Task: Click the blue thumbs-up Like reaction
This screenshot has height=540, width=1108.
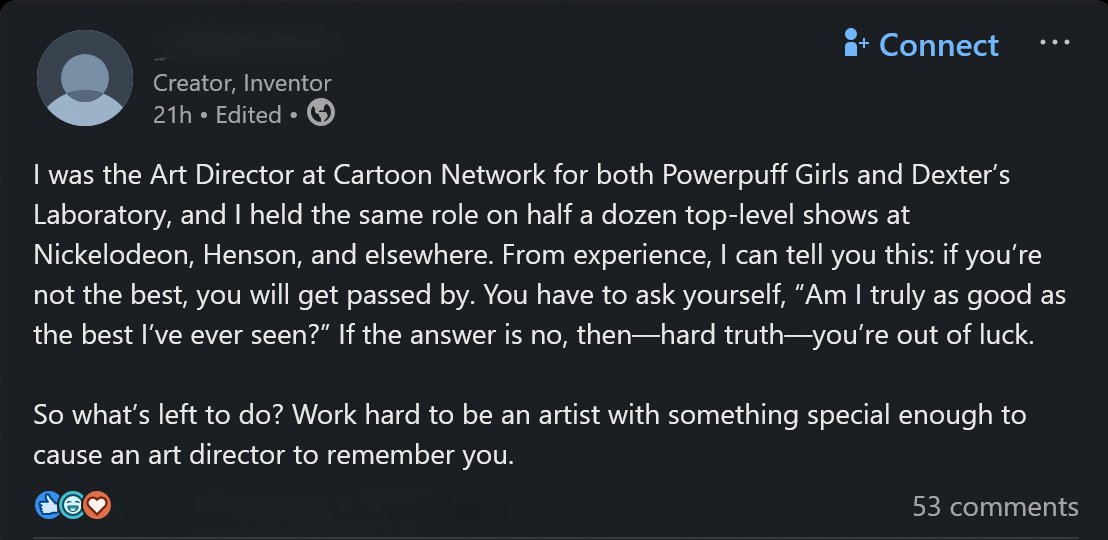Action: 47,506
